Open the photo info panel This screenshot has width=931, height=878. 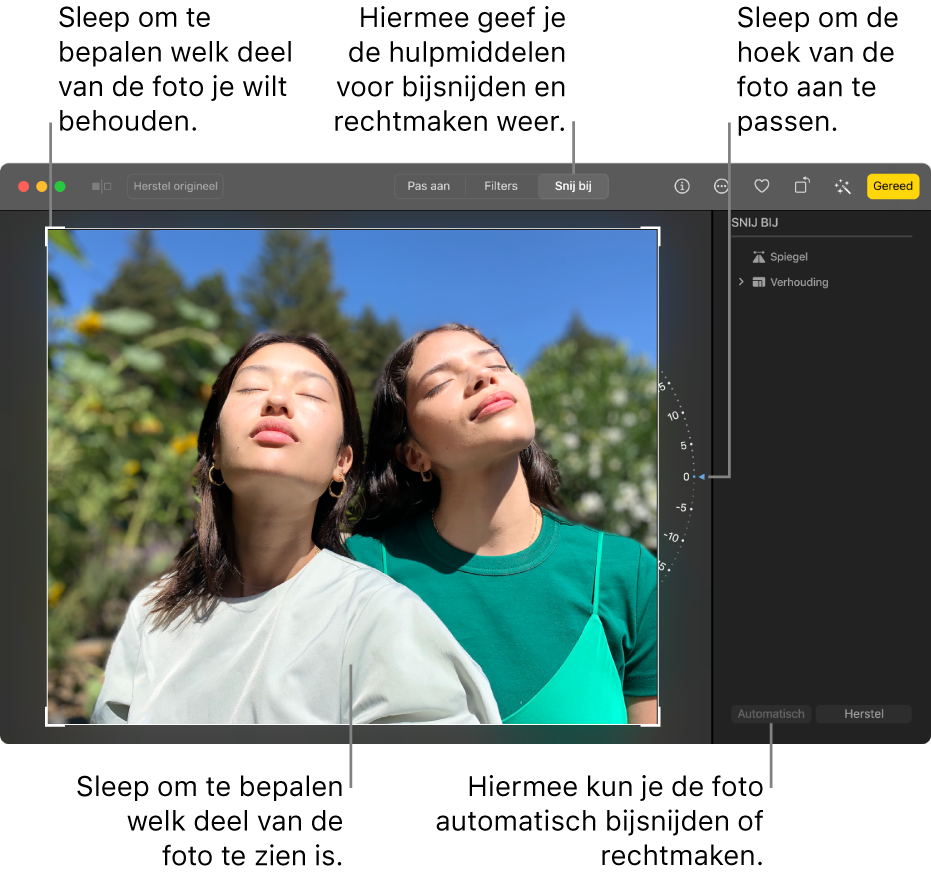pyautogui.click(x=681, y=186)
